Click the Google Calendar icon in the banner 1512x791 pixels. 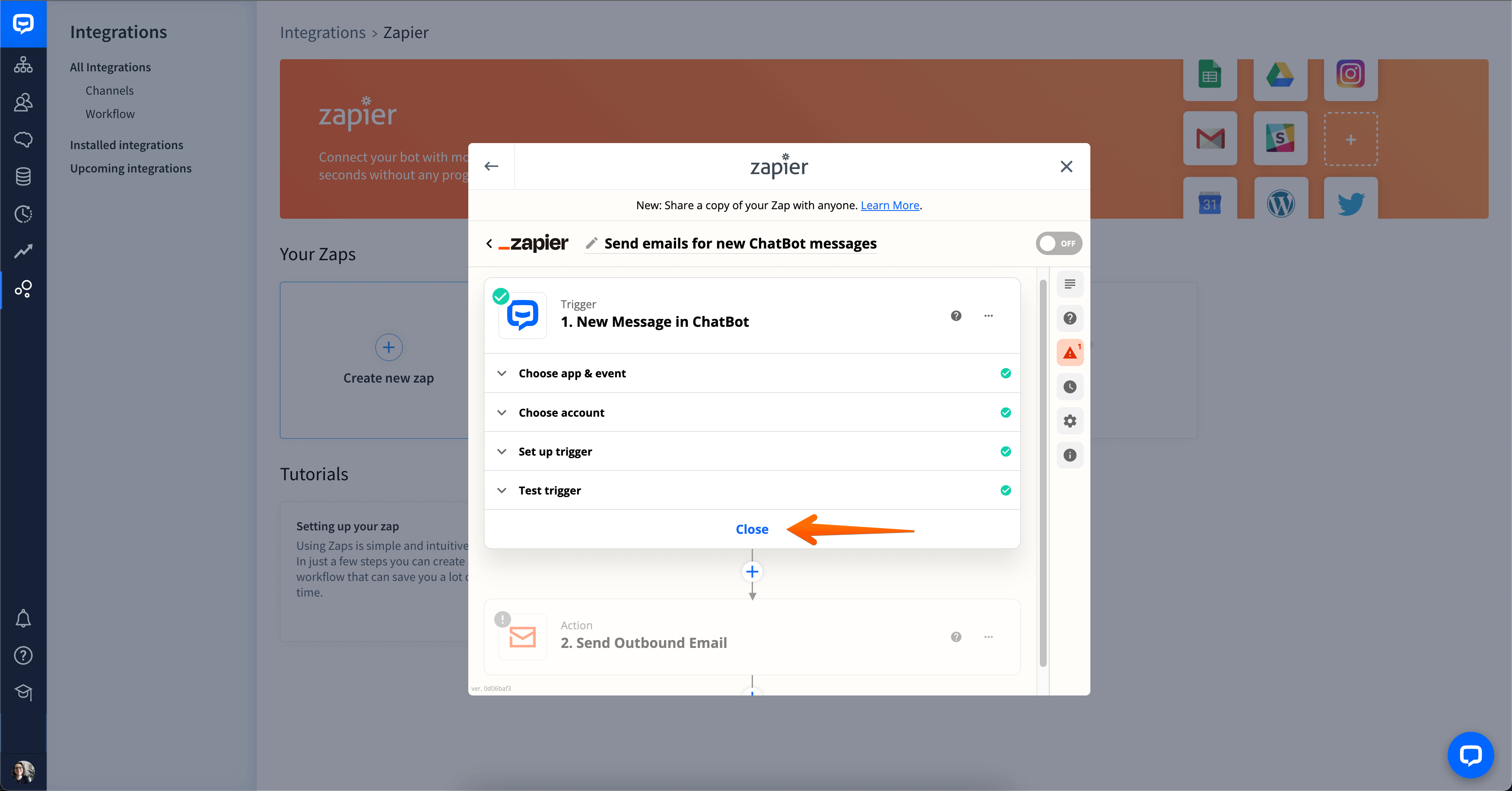pos(1210,203)
